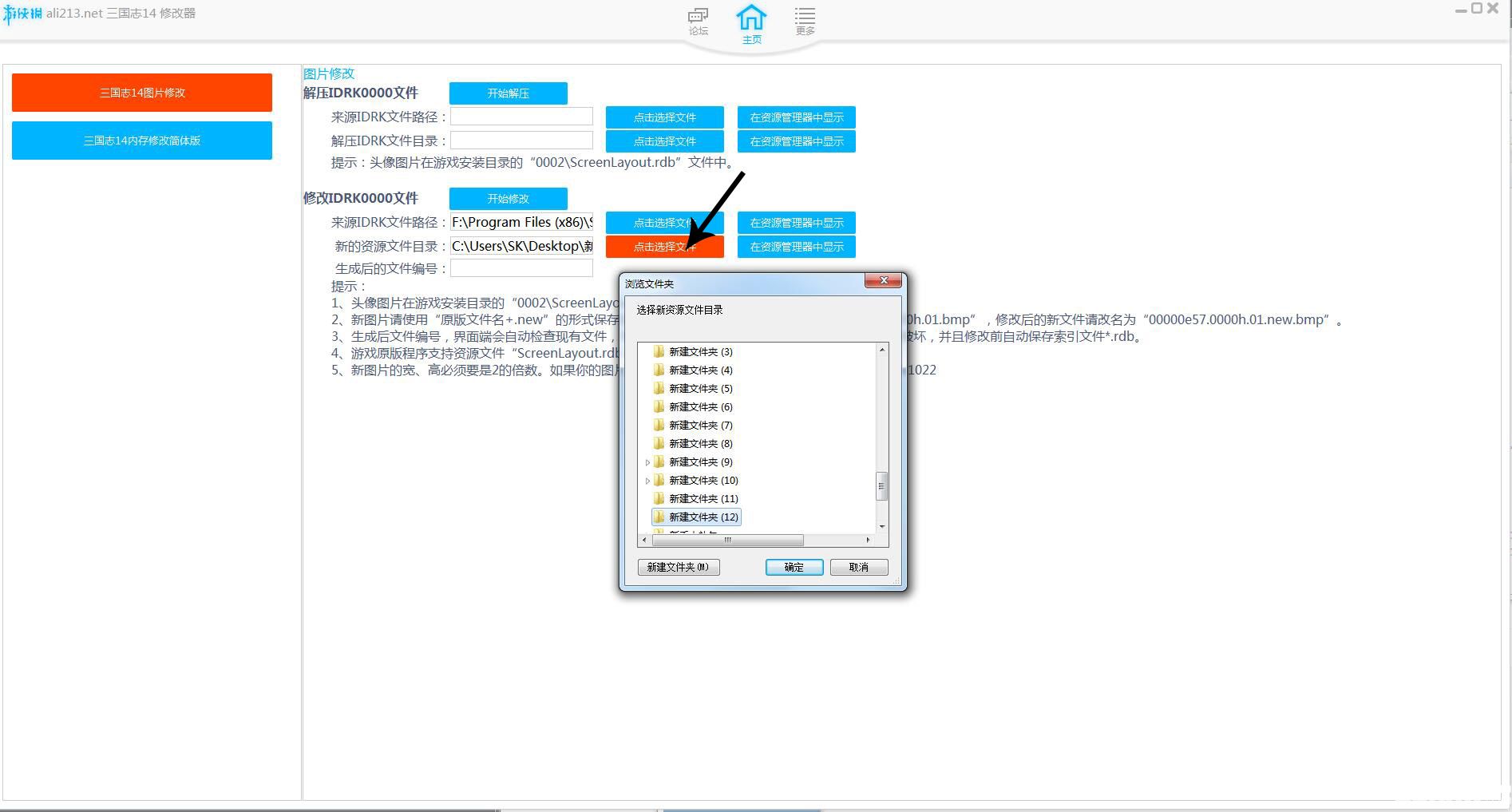The height and width of the screenshot is (812, 1512).
Task: Focus the 解压IDRK文件目录 input
Action: click(x=522, y=141)
